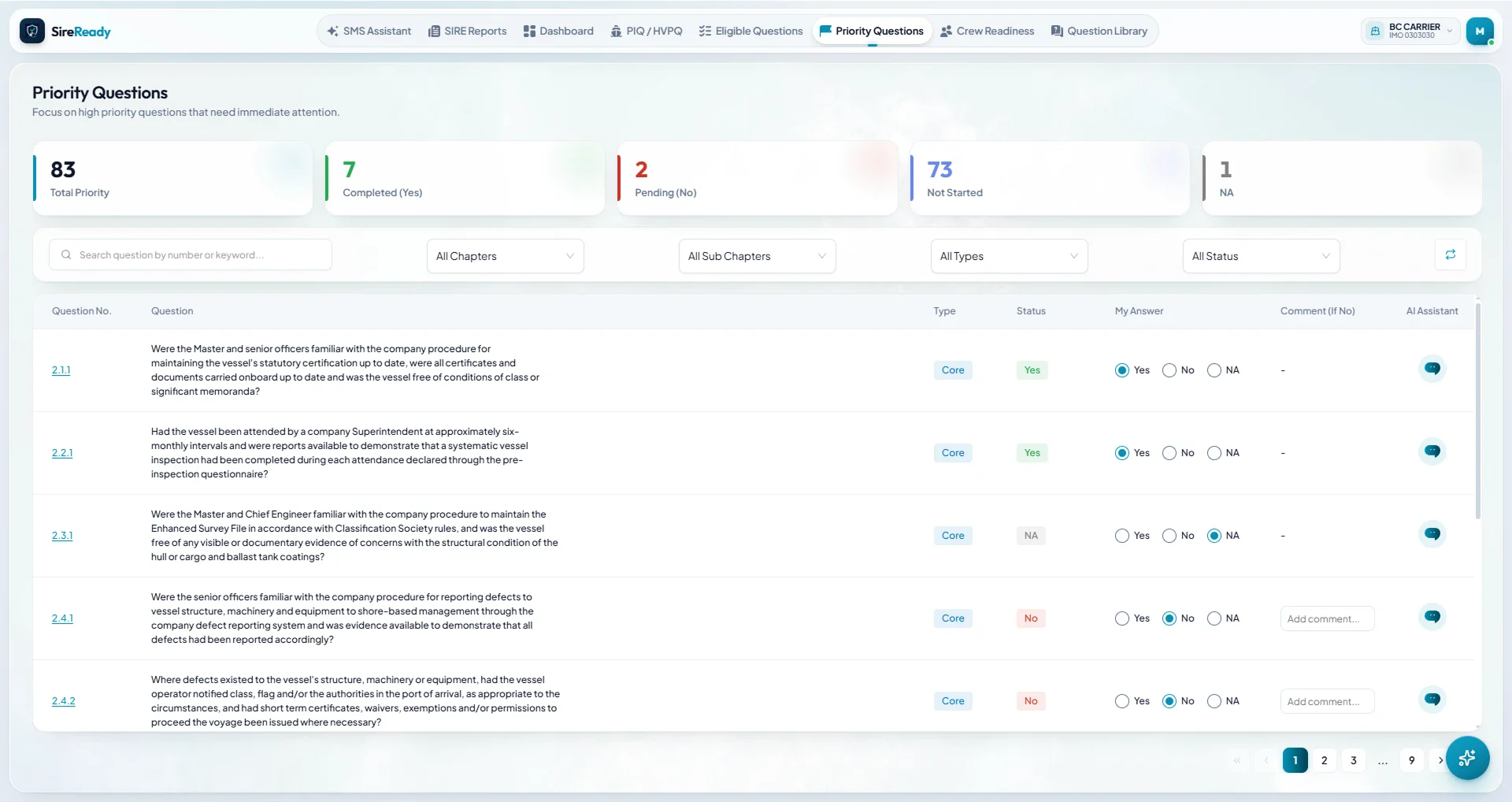Open the floating AI sparkle assistant button

(x=1467, y=758)
